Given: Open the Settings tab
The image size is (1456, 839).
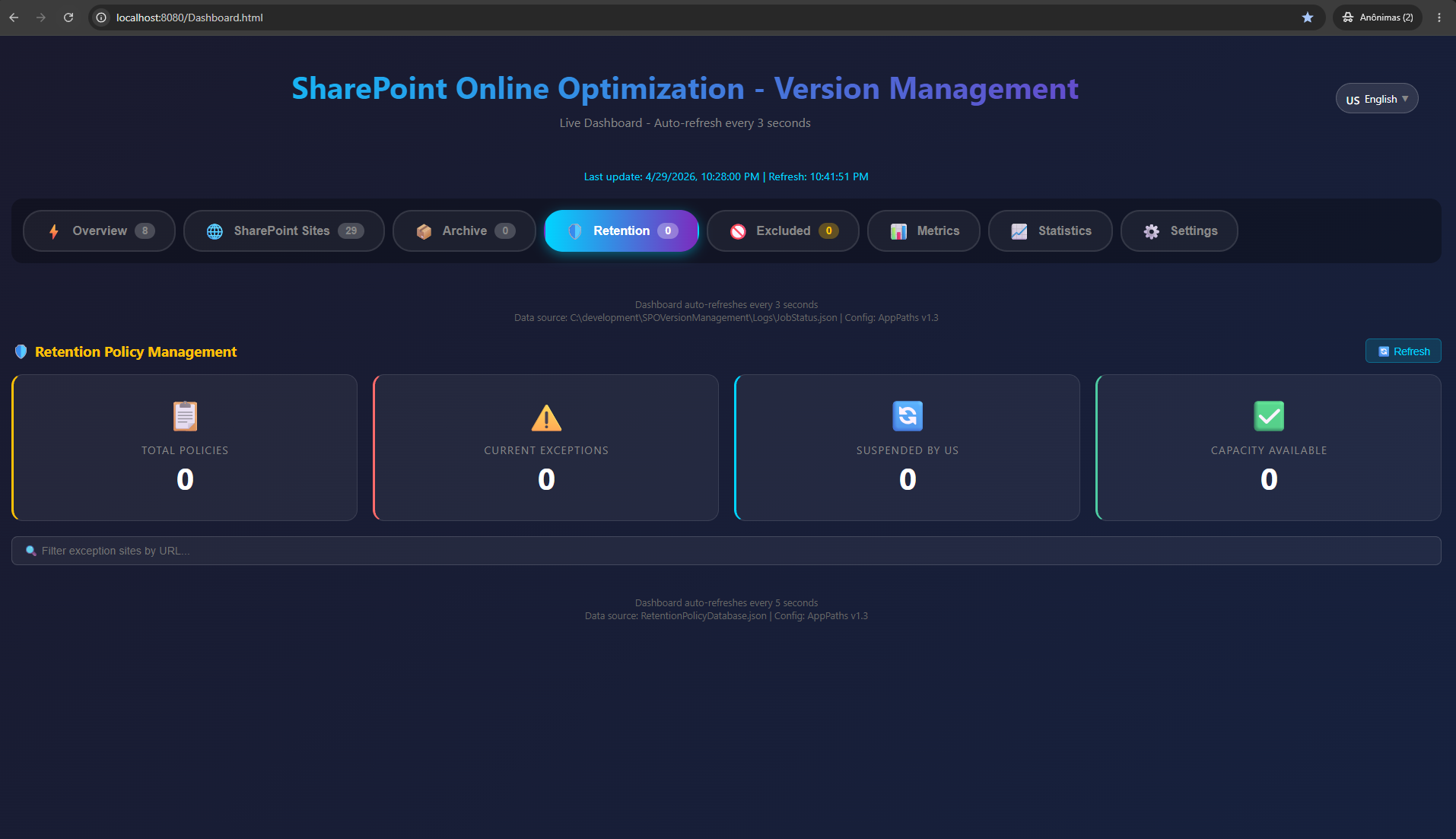Looking at the screenshot, I should click(1179, 230).
